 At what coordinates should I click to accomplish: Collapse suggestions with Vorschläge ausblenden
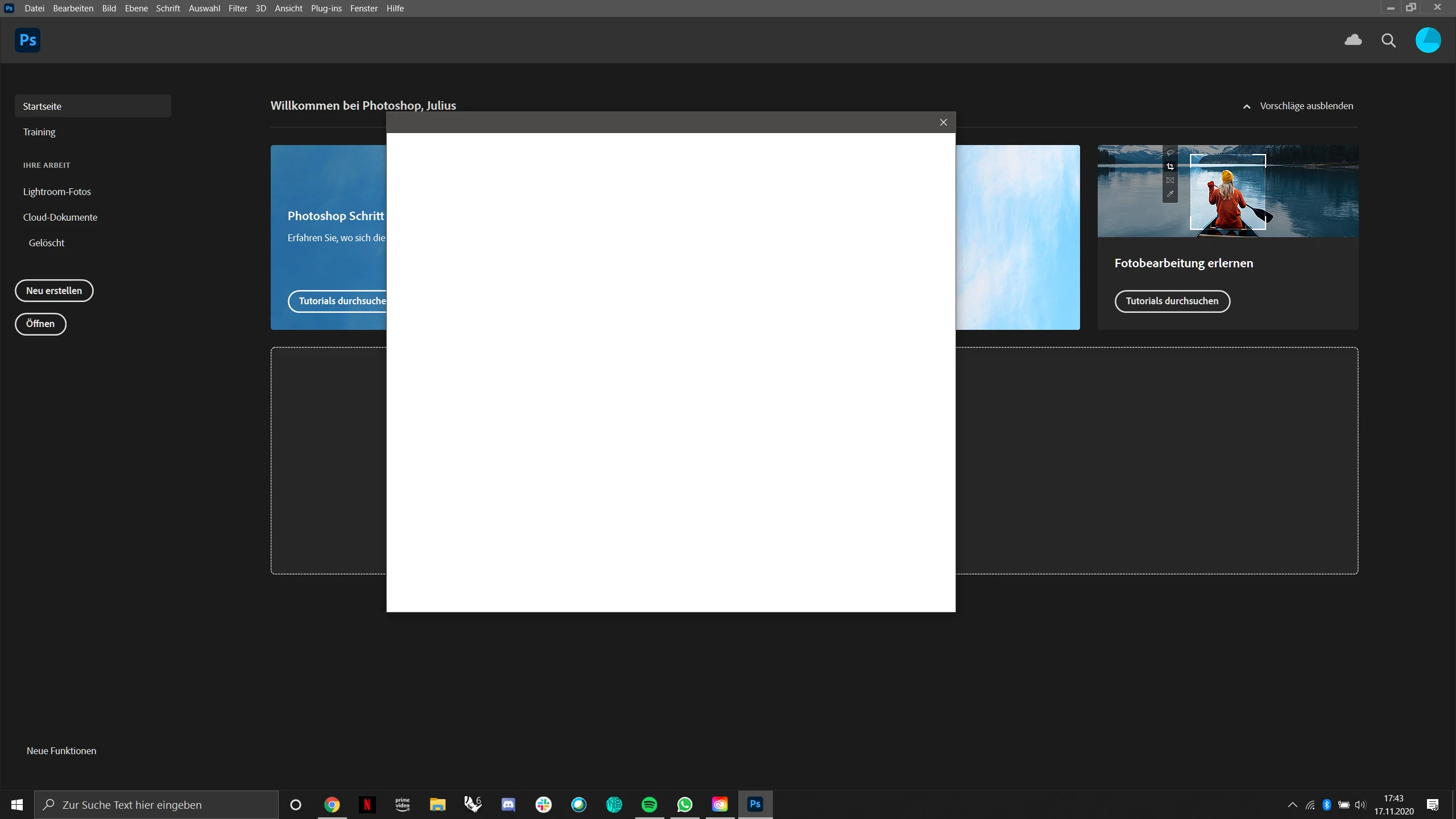[1298, 106]
